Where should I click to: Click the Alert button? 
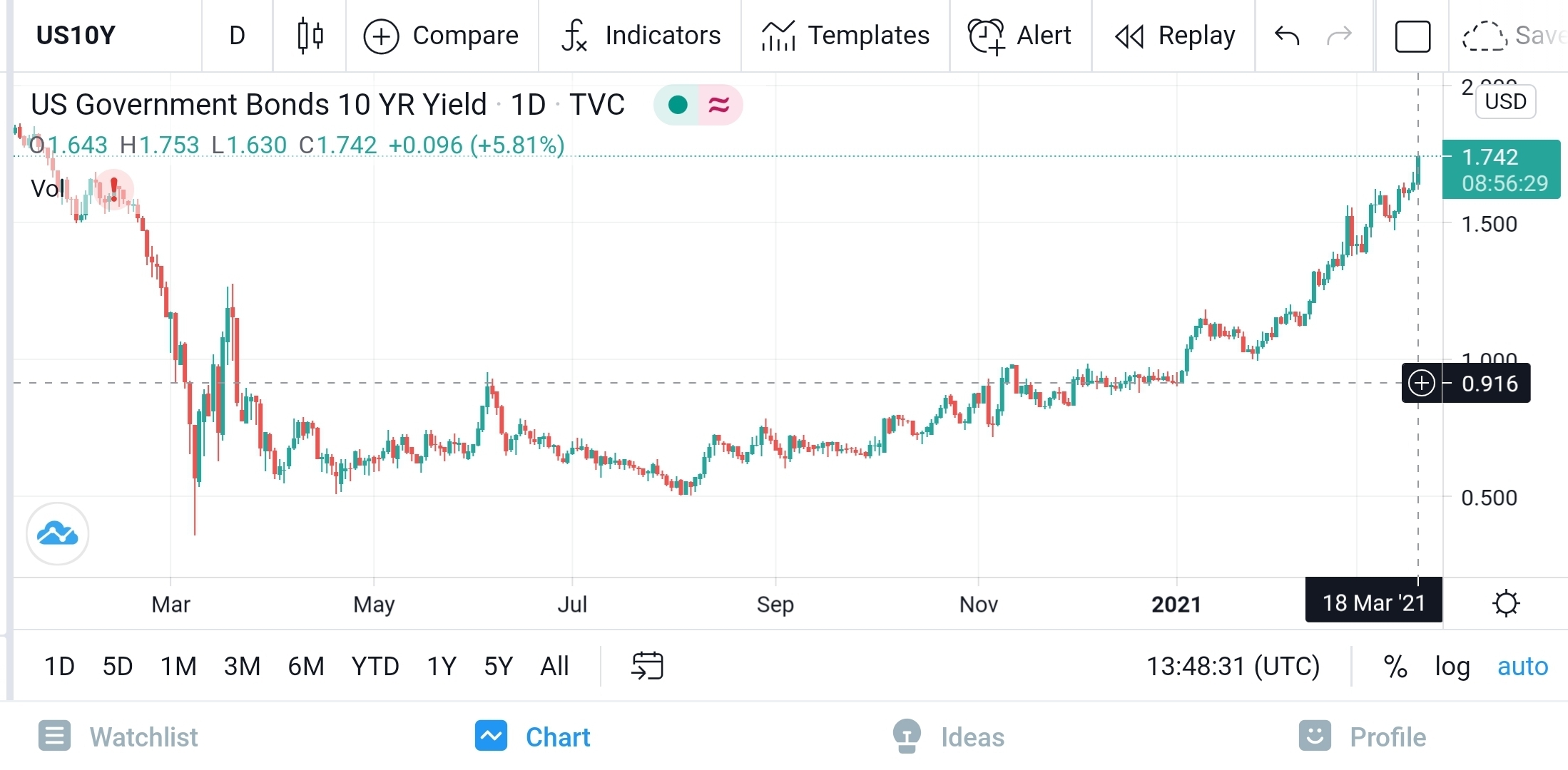tap(1020, 36)
